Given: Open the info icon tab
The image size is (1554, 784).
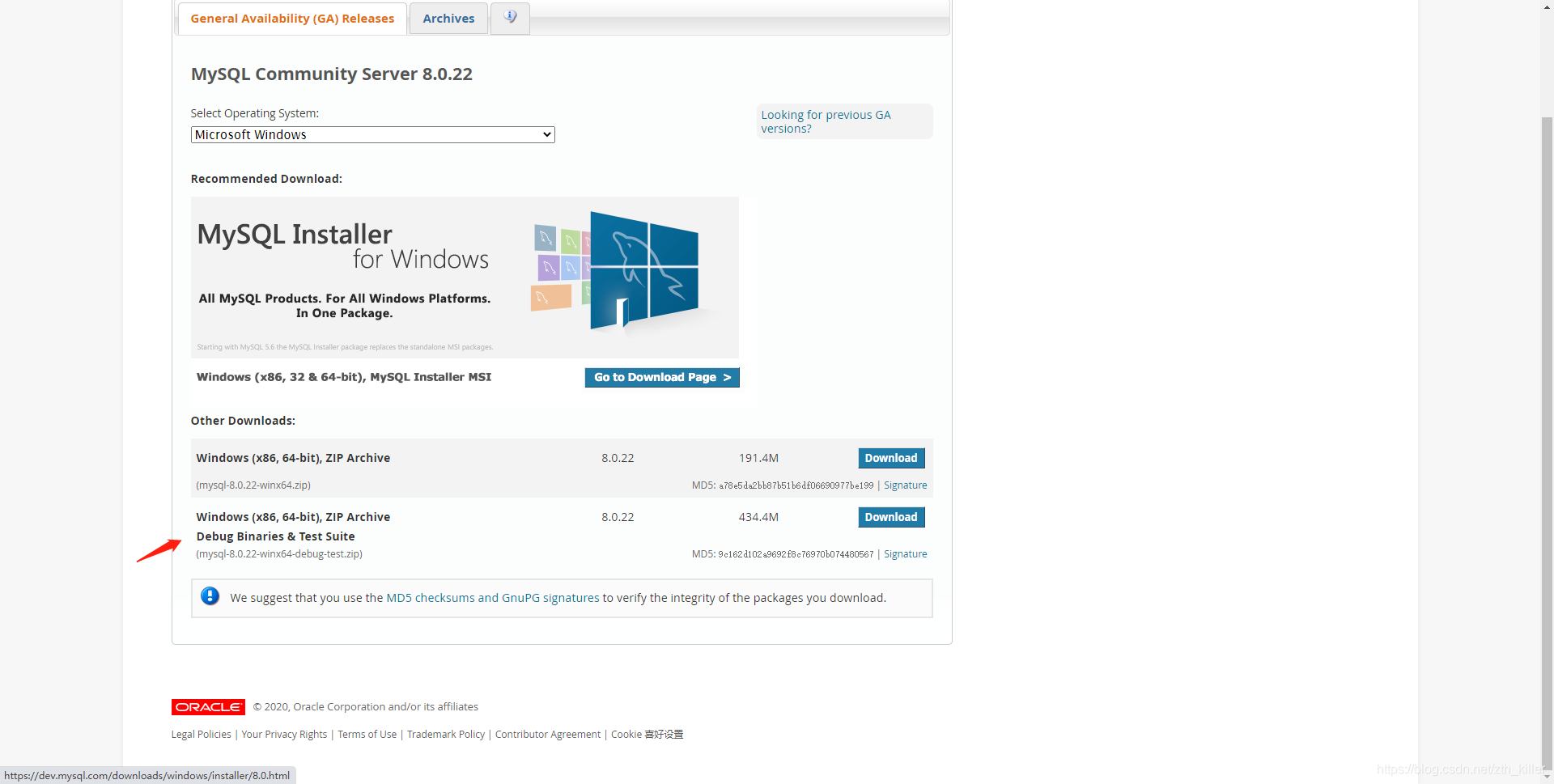Looking at the screenshot, I should (x=510, y=18).
